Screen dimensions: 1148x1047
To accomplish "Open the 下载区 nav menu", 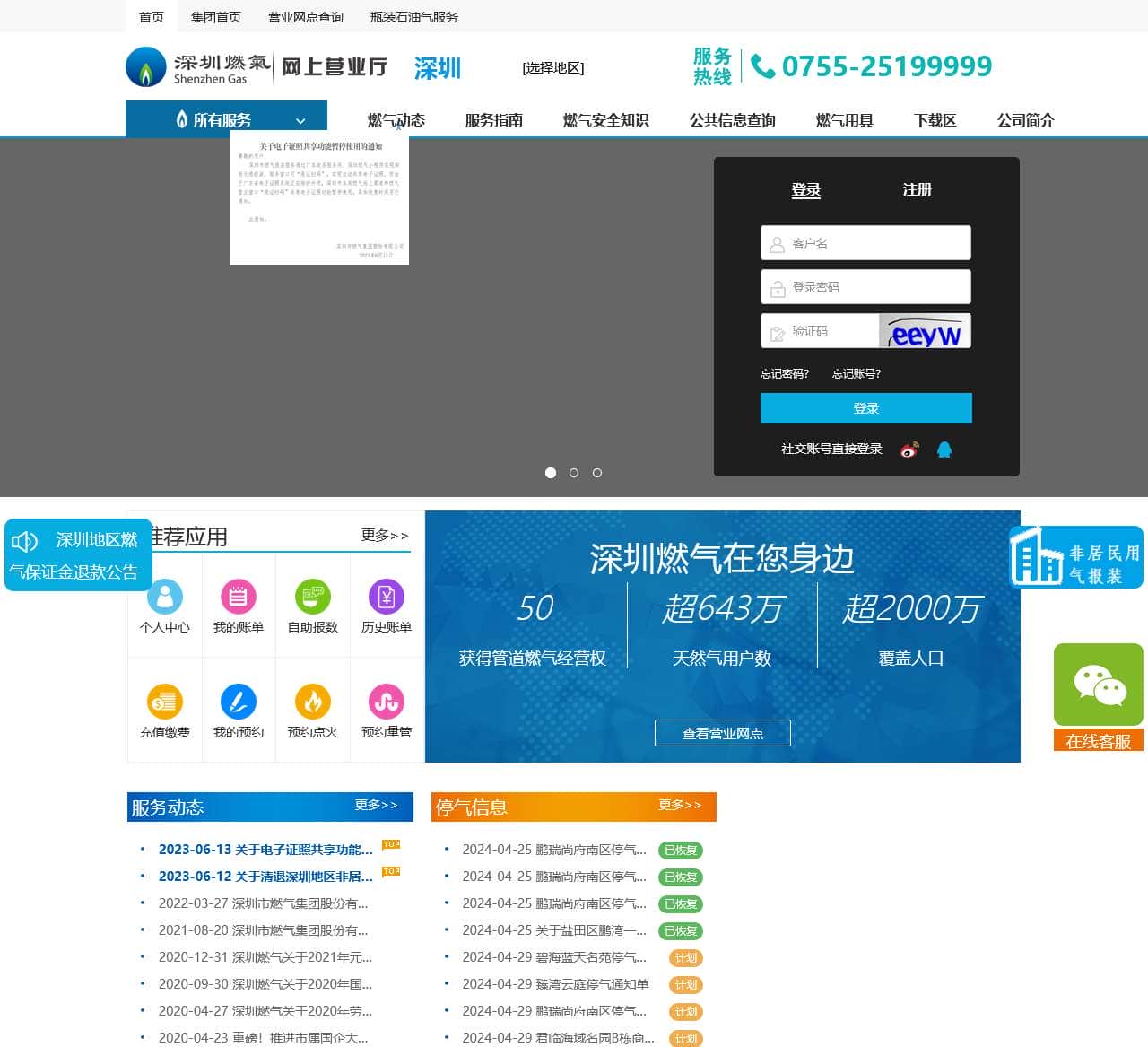I will (935, 120).
